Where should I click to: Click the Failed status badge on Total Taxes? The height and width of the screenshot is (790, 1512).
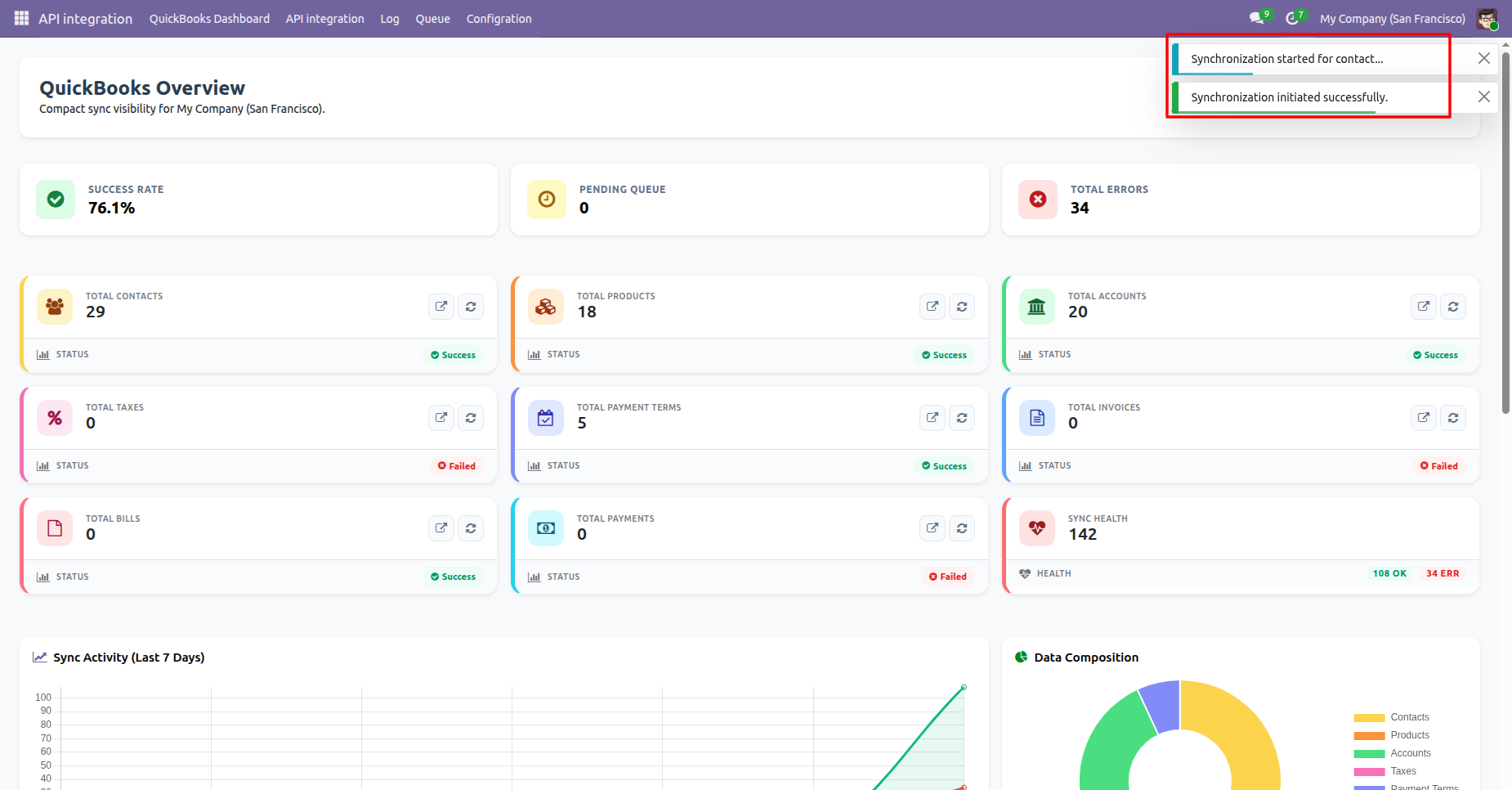(457, 466)
